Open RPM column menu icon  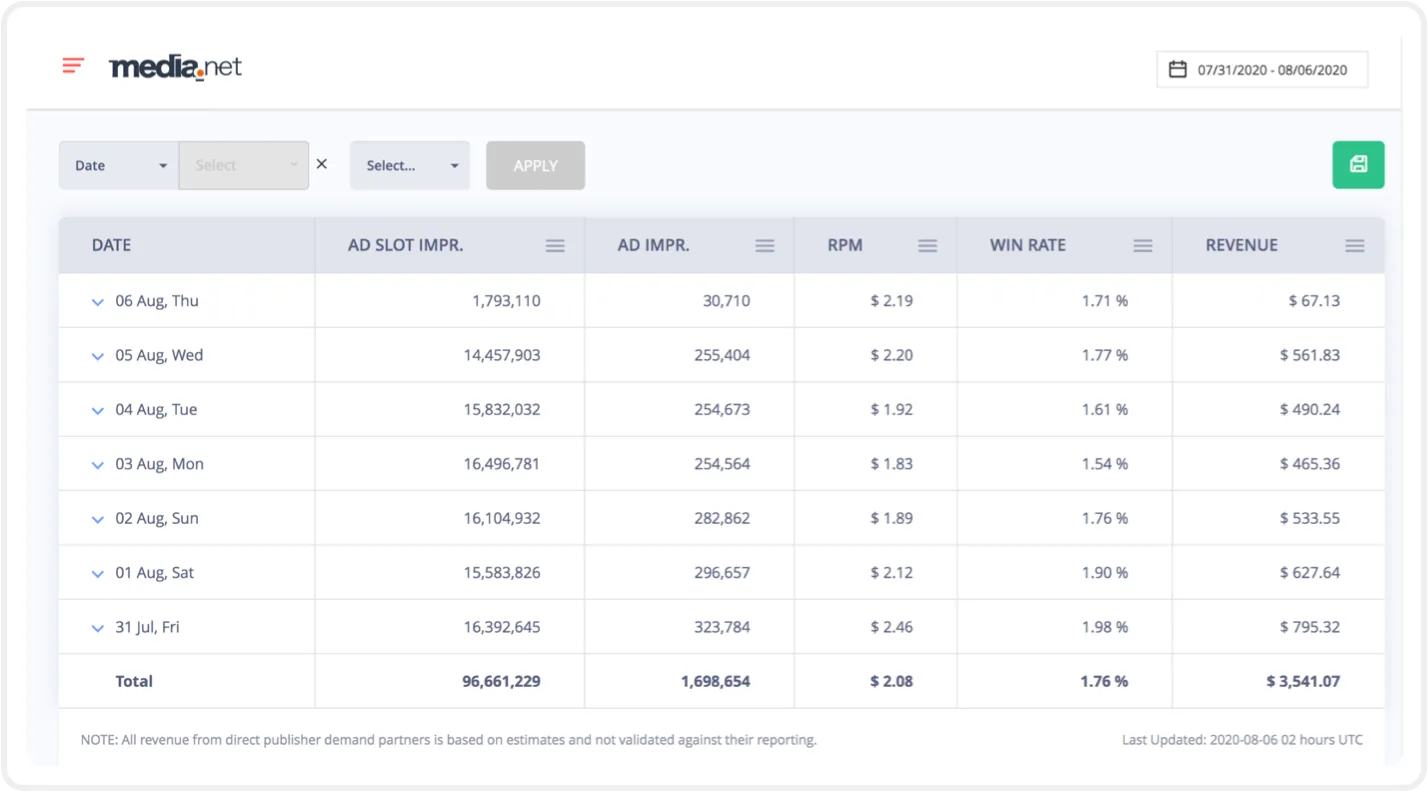(928, 246)
